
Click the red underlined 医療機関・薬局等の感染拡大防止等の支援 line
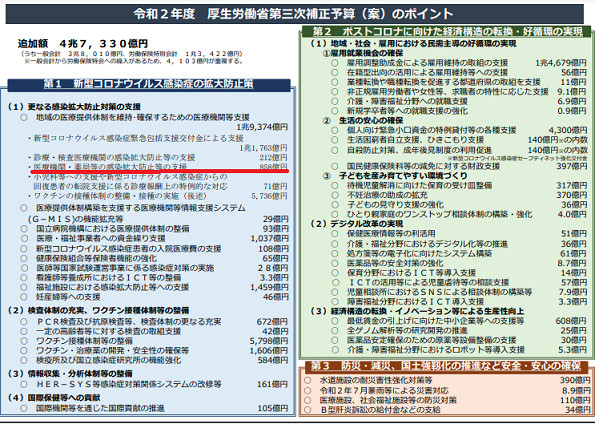160,167
